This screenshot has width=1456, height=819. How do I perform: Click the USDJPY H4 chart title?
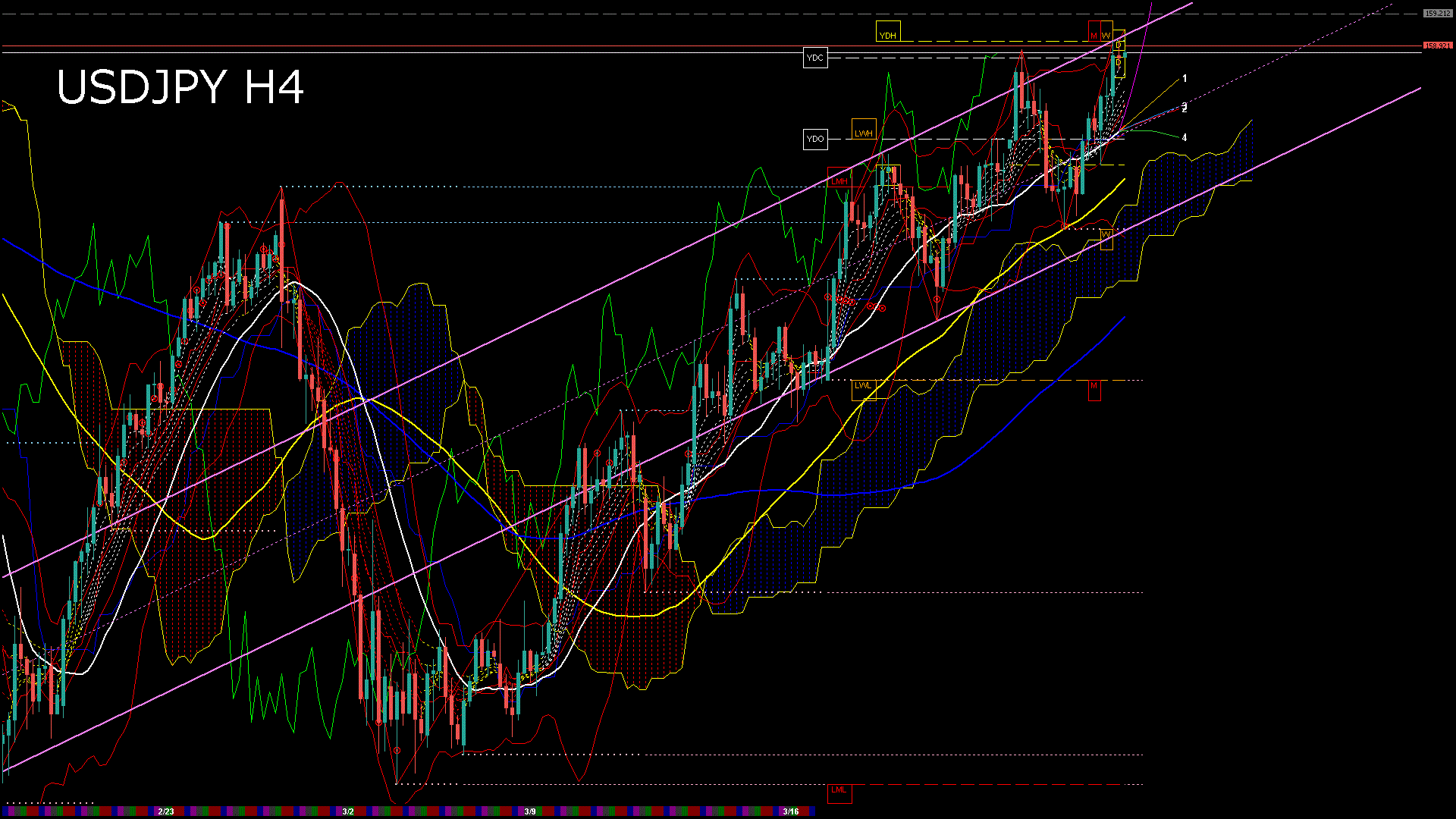[180, 87]
